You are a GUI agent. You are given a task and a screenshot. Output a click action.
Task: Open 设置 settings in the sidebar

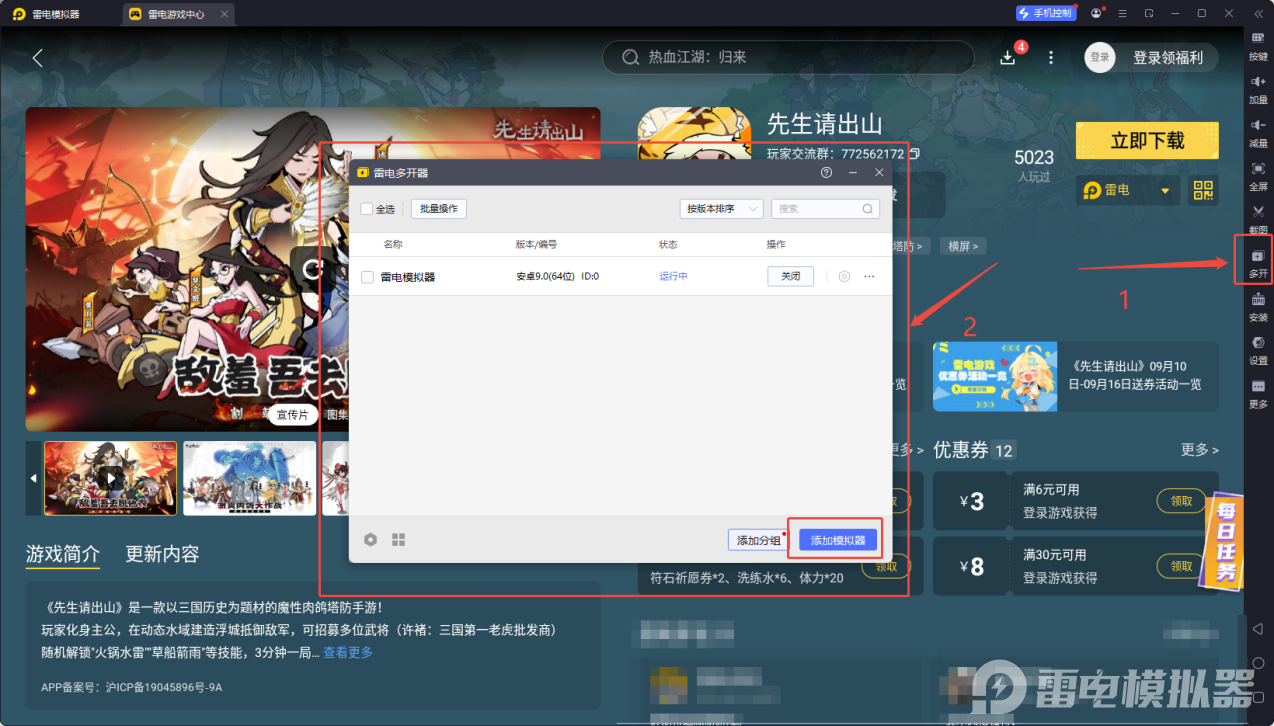pyautogui.click(x=1258, y=350)
